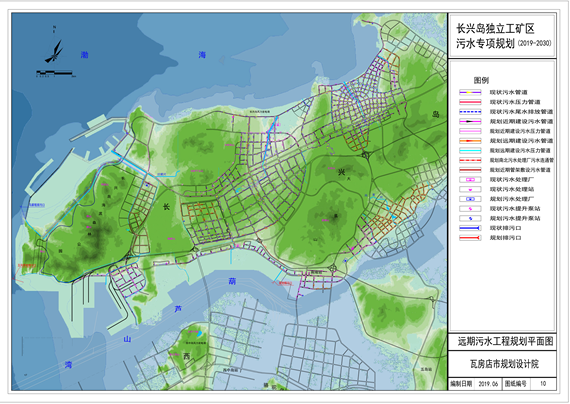Screen dimensions: 570x404
Task: Select the blue 规划污水处理厂 legend icon
Action: tap(470, 199)
